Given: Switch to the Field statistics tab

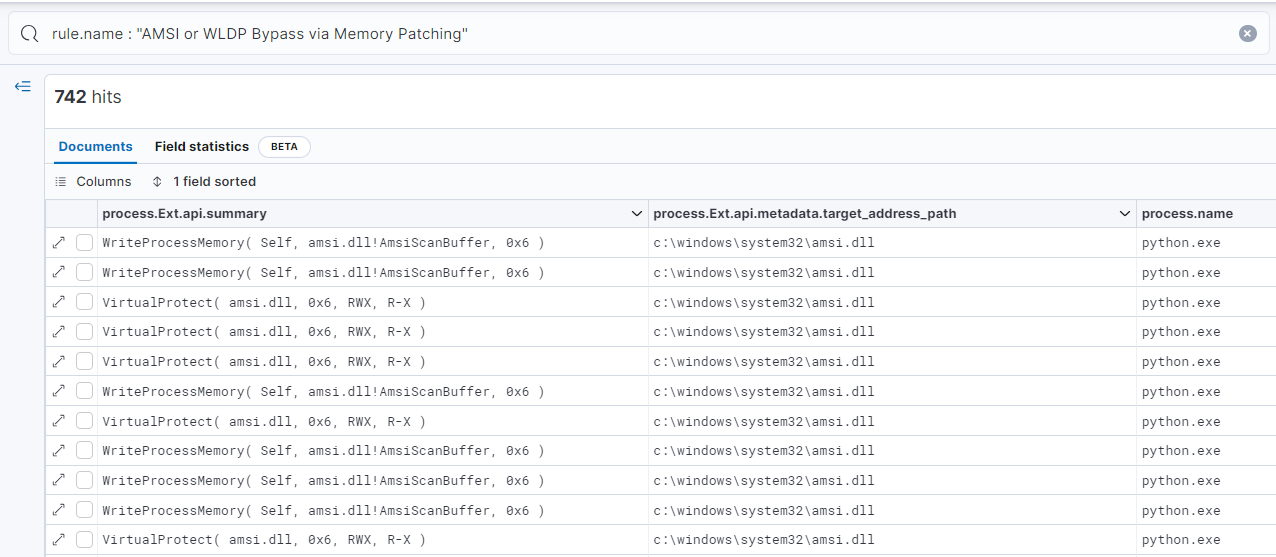Looking at the screenshot, I should click(x=201, y=147).
